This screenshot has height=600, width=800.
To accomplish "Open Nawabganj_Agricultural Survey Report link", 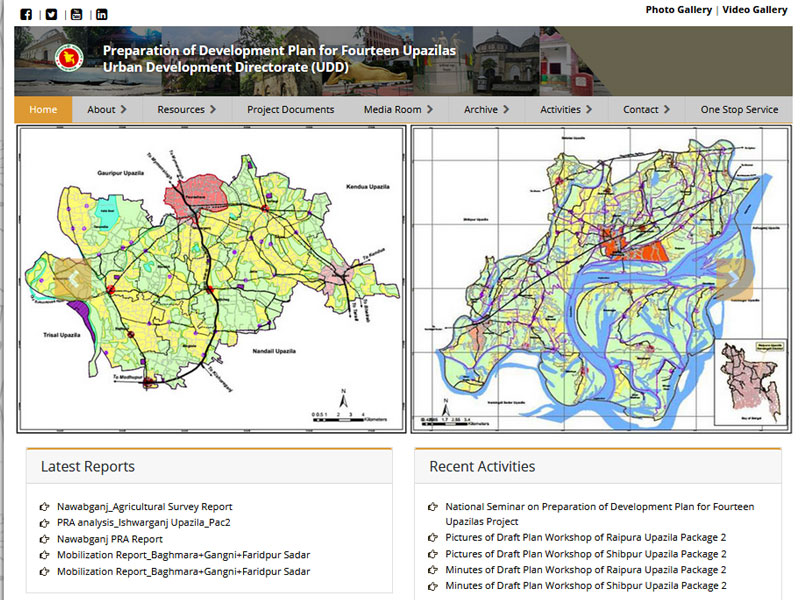I will [144, 507].
